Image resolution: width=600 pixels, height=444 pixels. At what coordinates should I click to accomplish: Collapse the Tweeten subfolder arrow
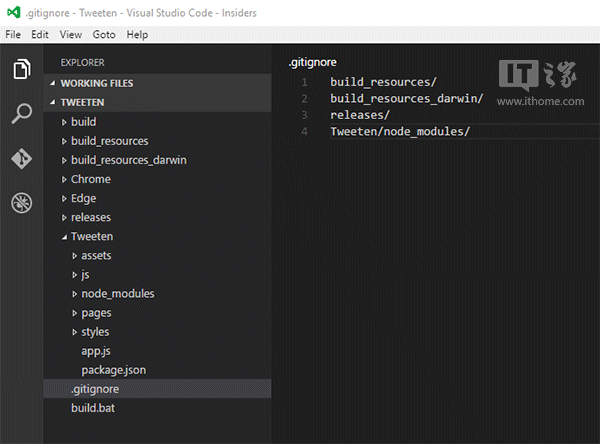(x=64, y=237)
